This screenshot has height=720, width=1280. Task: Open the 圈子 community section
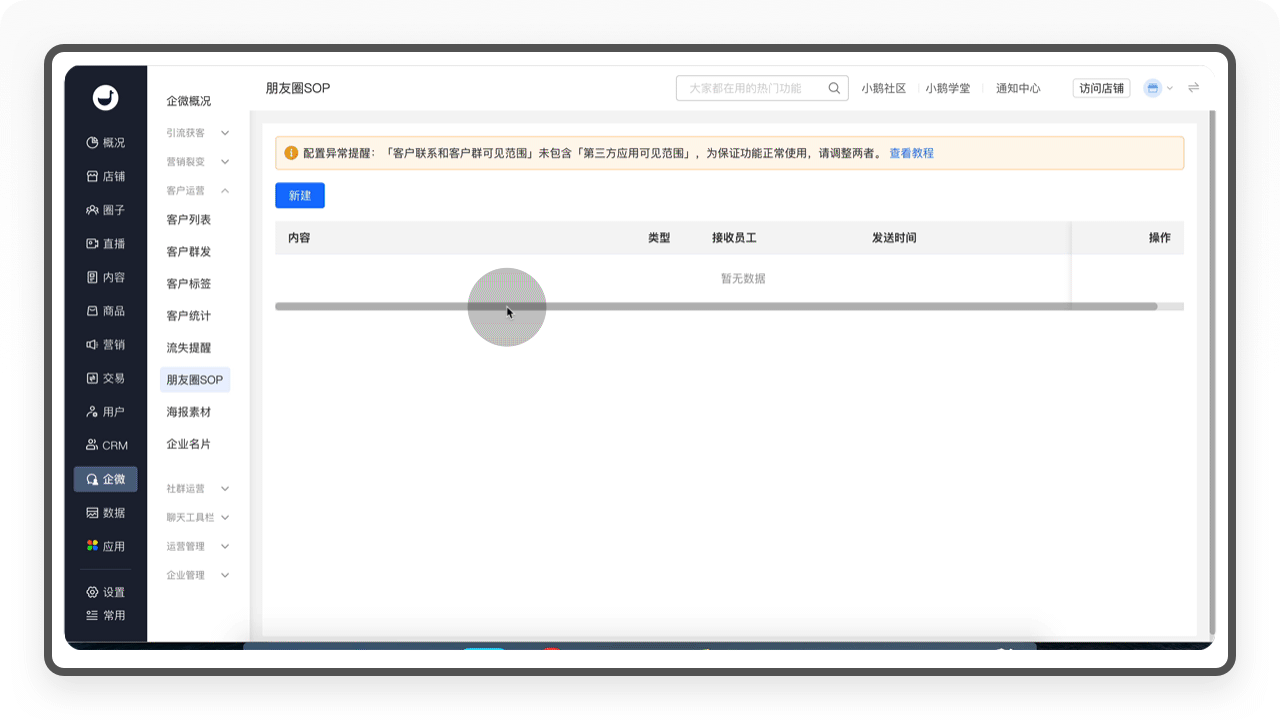click(x=105, y=210)
